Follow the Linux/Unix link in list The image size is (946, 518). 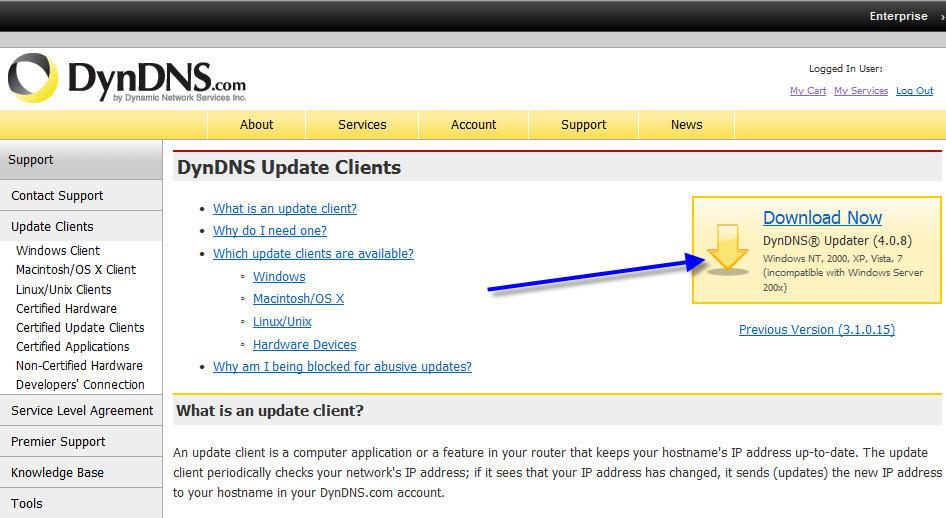point(282,322)
